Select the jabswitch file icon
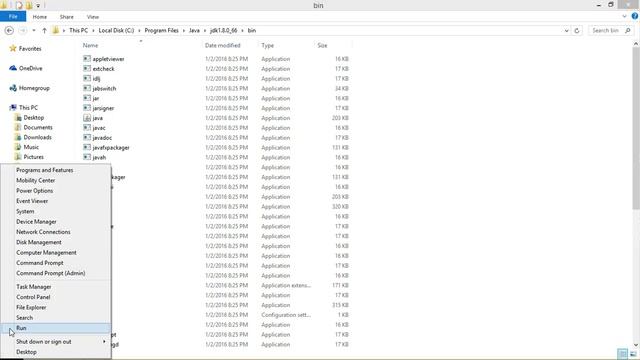The height and width of the screenshot is (360, 640). pos(87,88)
